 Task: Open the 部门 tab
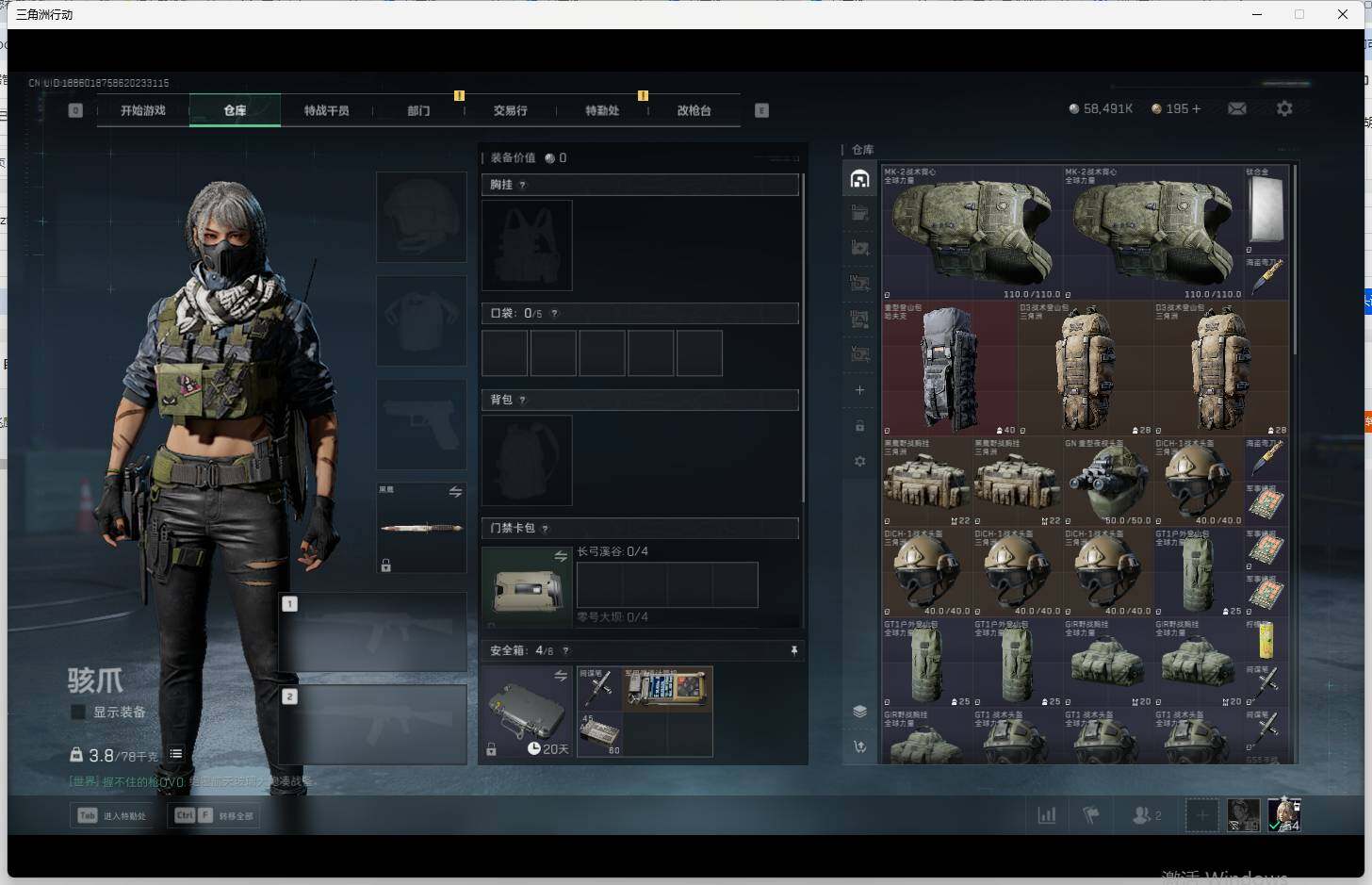click(x=418, y=110)
